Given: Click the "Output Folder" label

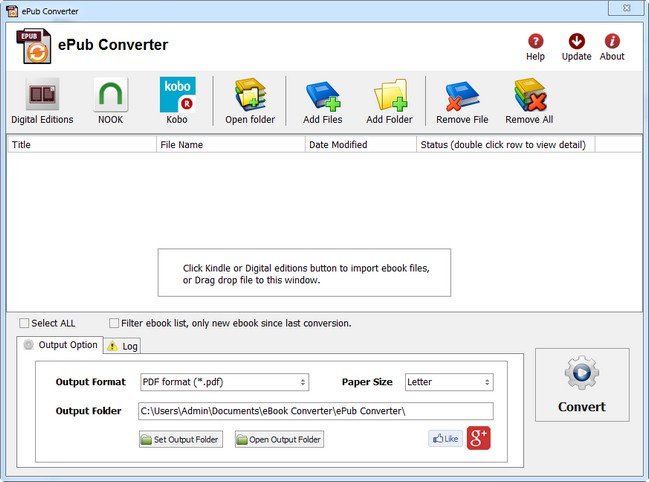Looking at the screenshot, I should coord(89,411).
